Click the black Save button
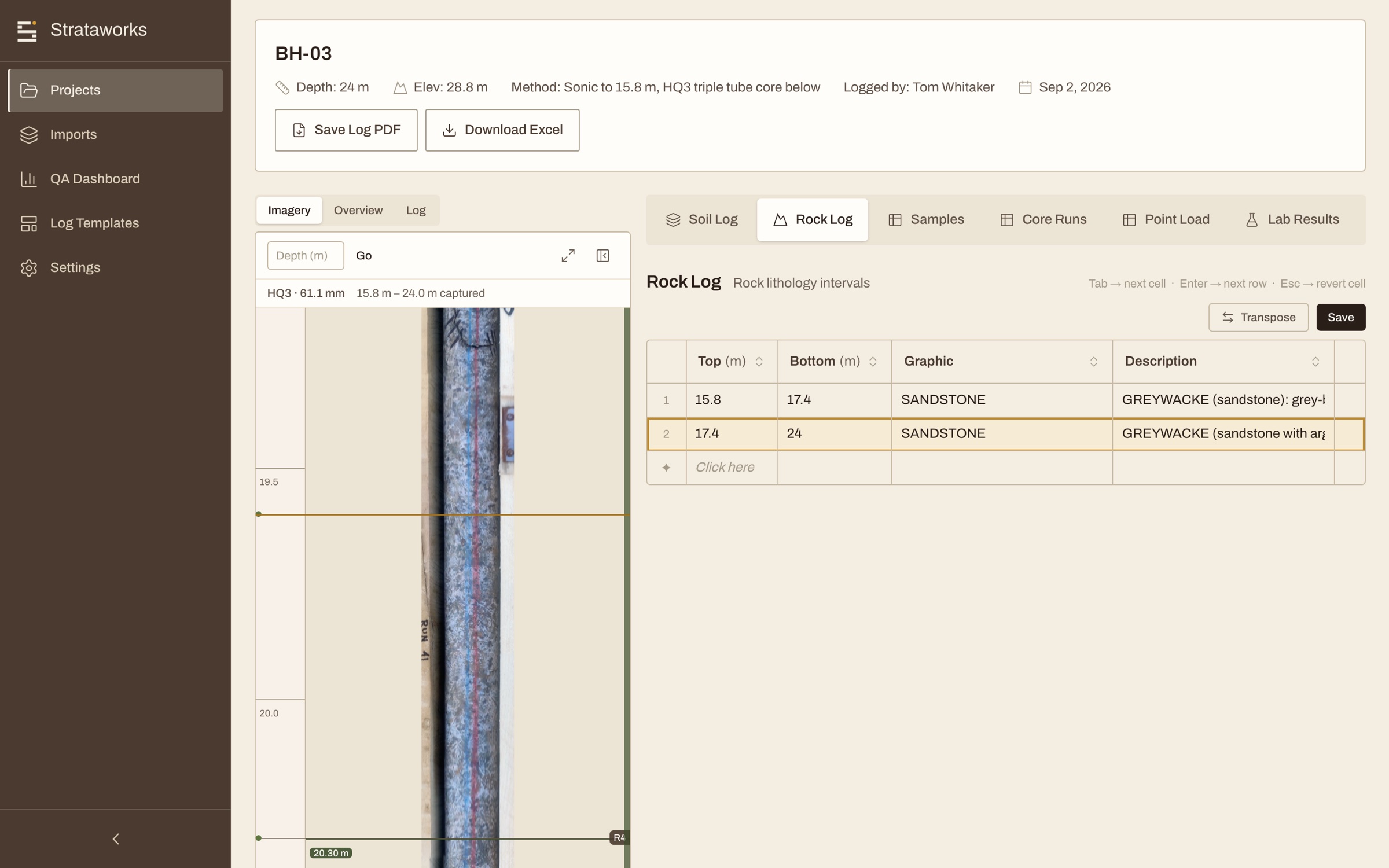This screenshot has height=868, width=1389. pyautogui.click(x=1340, y=318)
